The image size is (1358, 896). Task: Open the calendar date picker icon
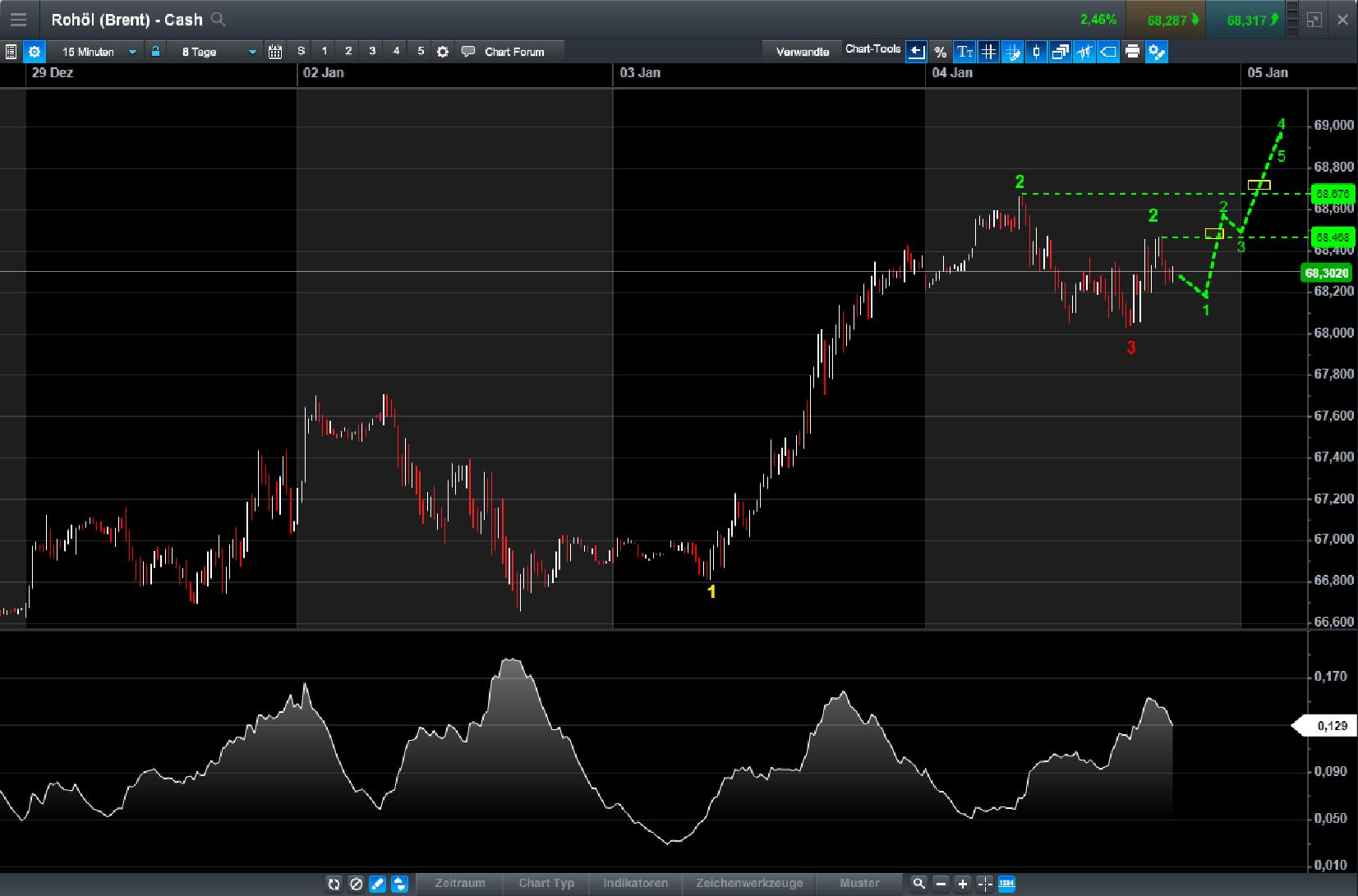275,51
